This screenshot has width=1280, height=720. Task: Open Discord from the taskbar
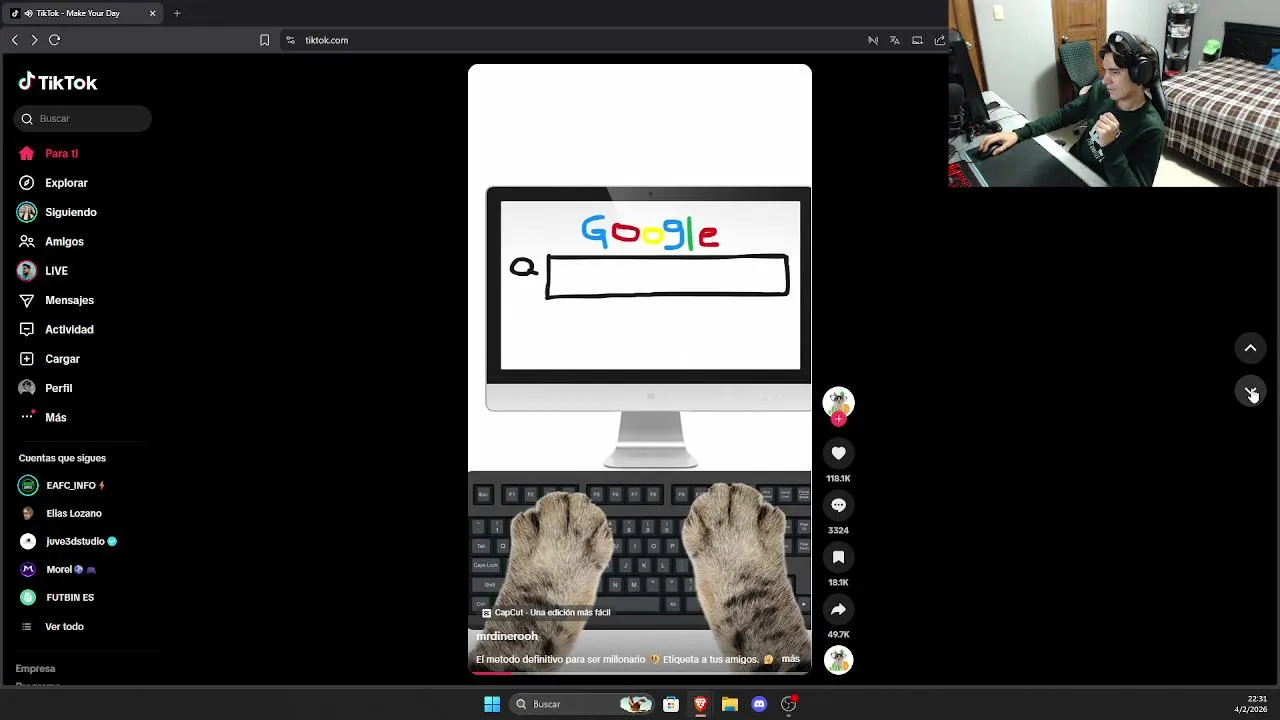tap(759, 704)
